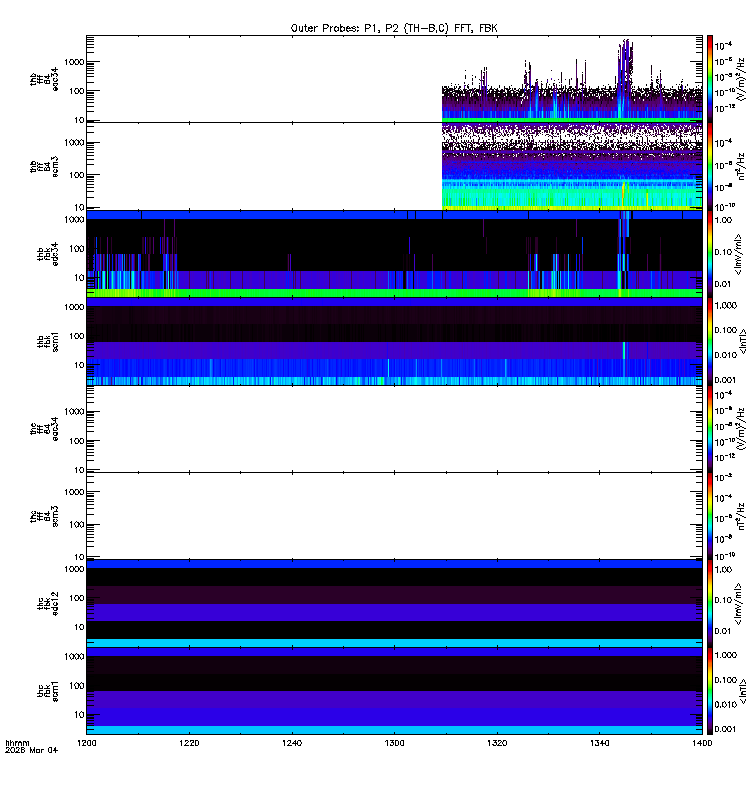Click the '1000' y-axis tick of thb eac34
750x800 pixels.
point(74,62)
